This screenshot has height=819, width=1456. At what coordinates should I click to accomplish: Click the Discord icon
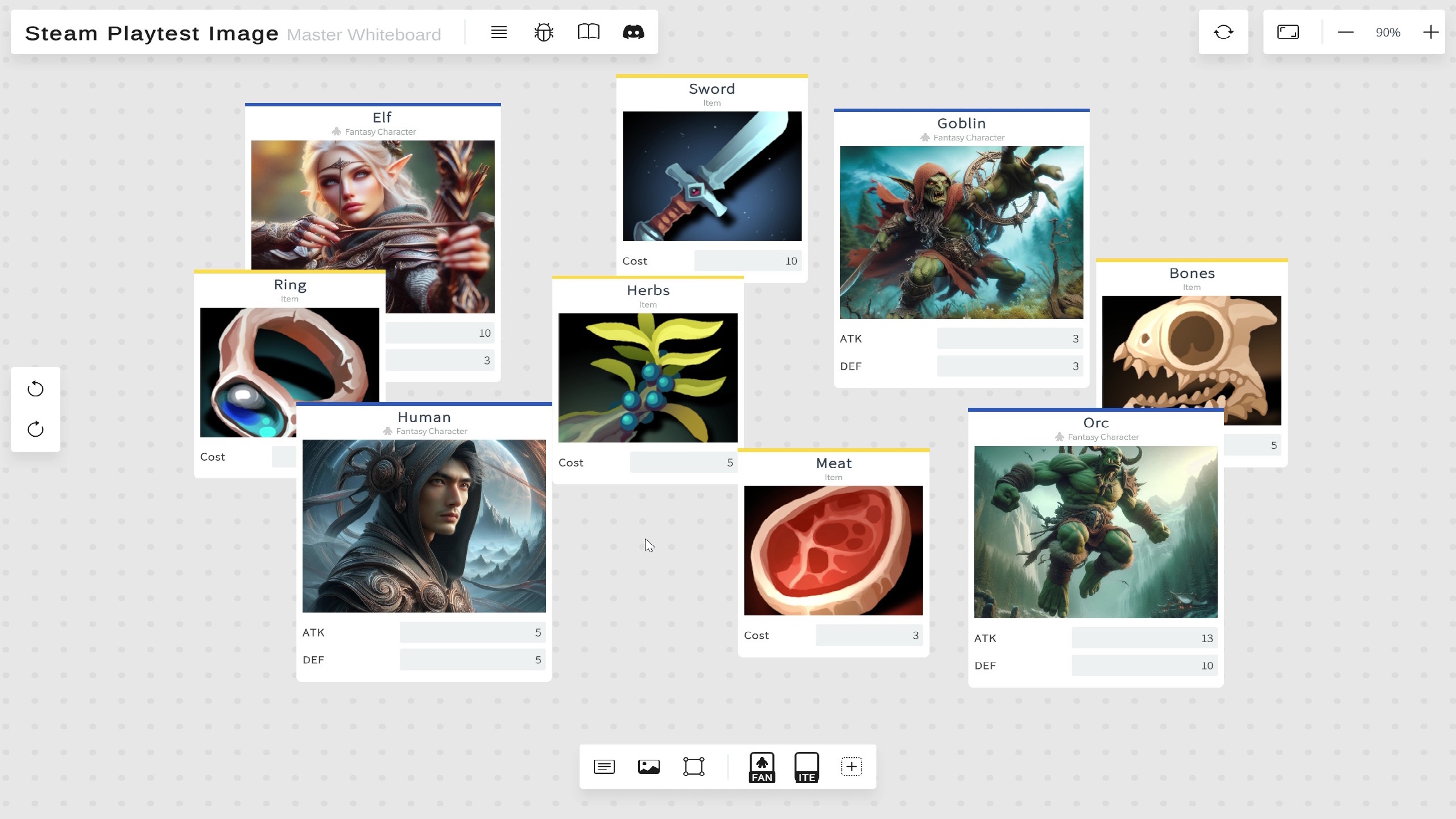click(x=633, y=32)
